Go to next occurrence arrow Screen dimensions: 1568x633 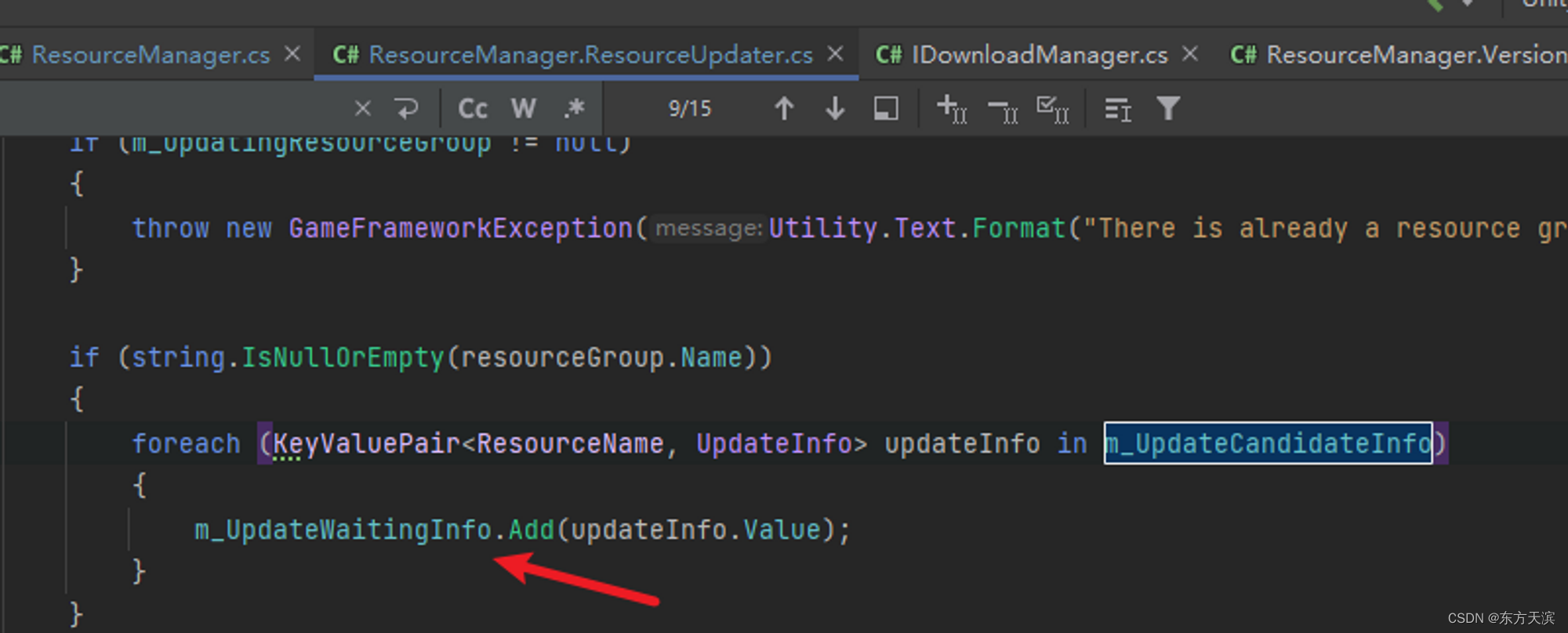coord(835,108)
